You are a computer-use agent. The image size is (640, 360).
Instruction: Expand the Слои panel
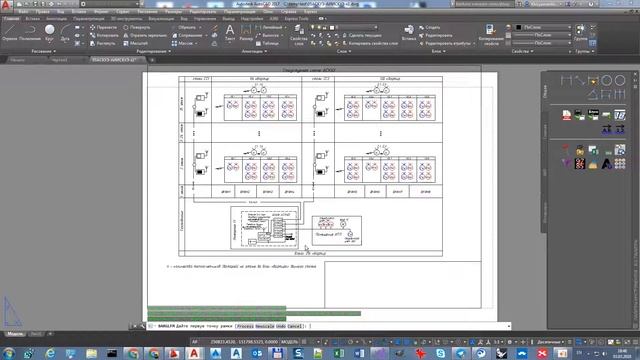pos(344,51)
